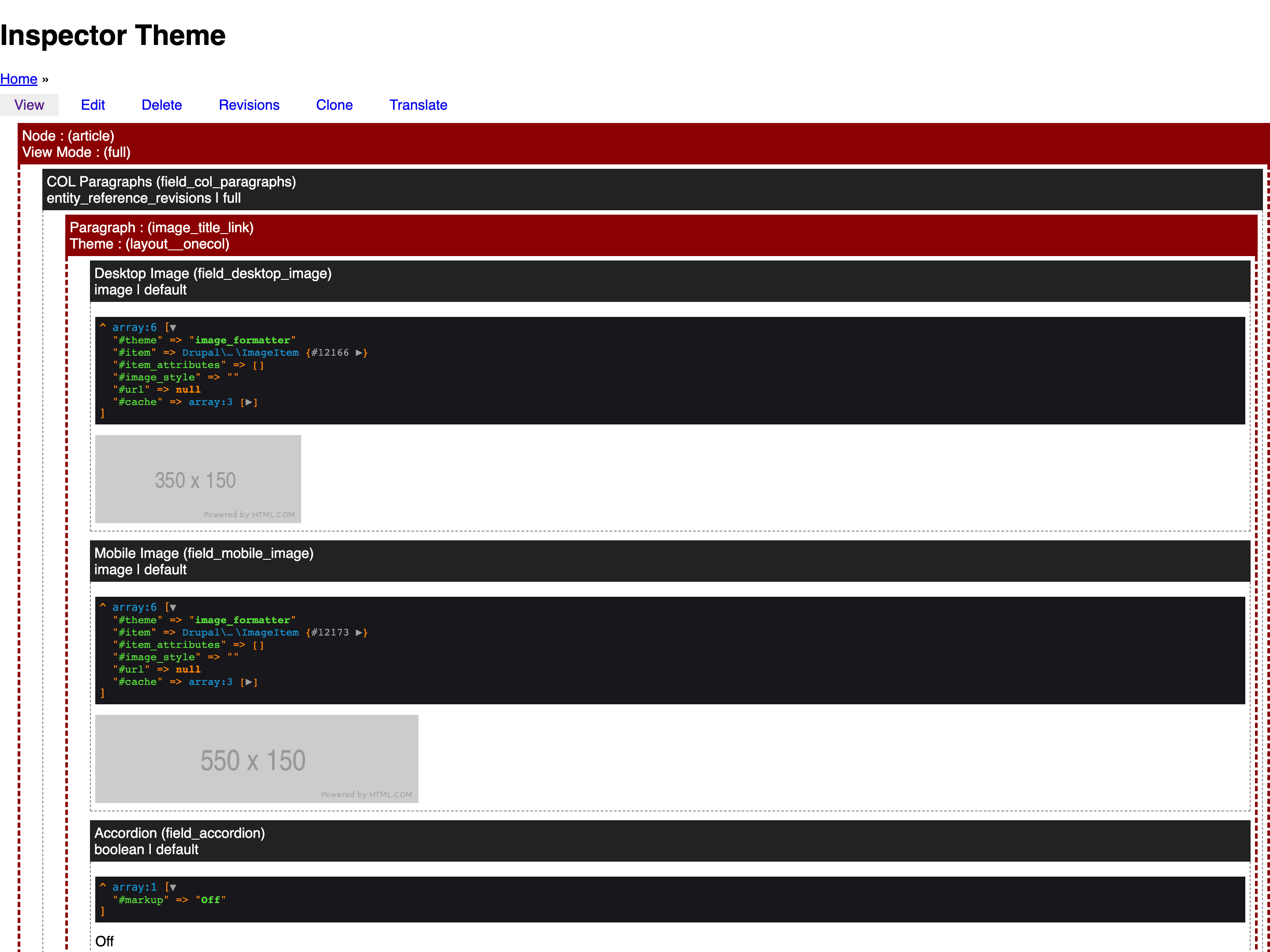The width and height of the screenshot is (1270, 952).
Task: Click the caret icon of Desktop Image dump
Action: [103, 327]
